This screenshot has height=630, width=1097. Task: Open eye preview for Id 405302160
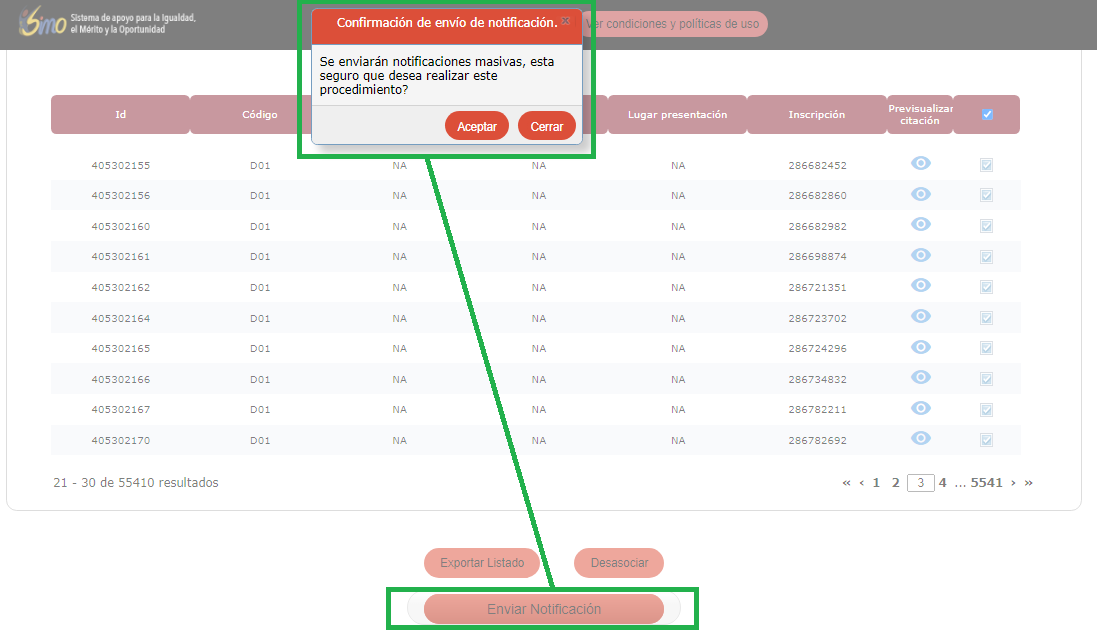(920, 224)
